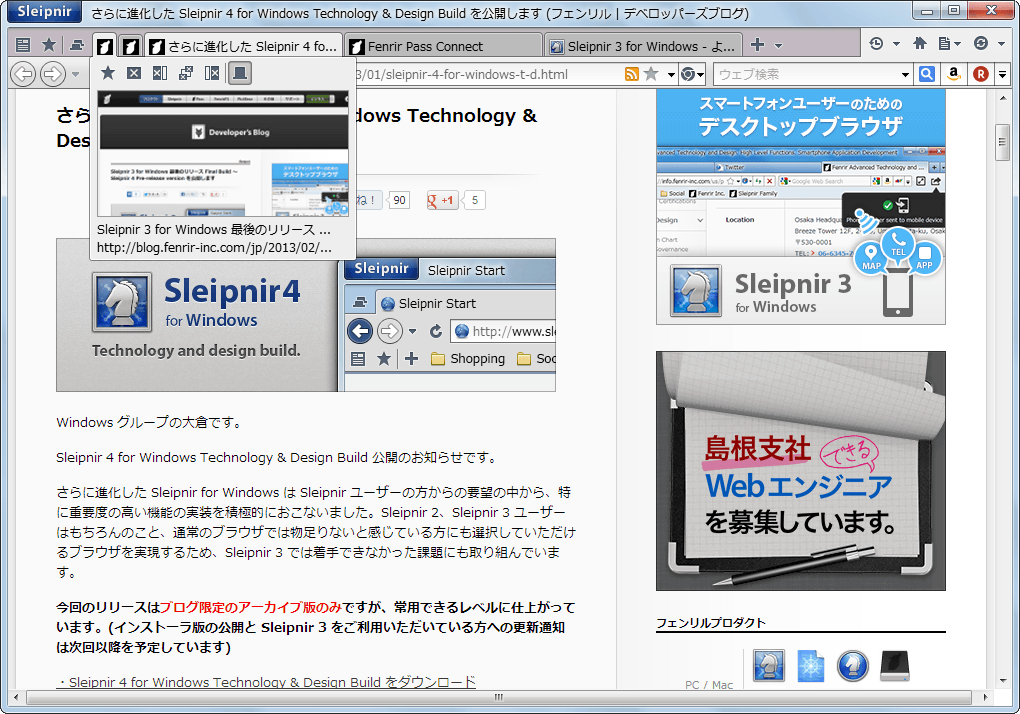
Task: Click the star icon in the tab preview popup
Action: [x=108, y=73]
